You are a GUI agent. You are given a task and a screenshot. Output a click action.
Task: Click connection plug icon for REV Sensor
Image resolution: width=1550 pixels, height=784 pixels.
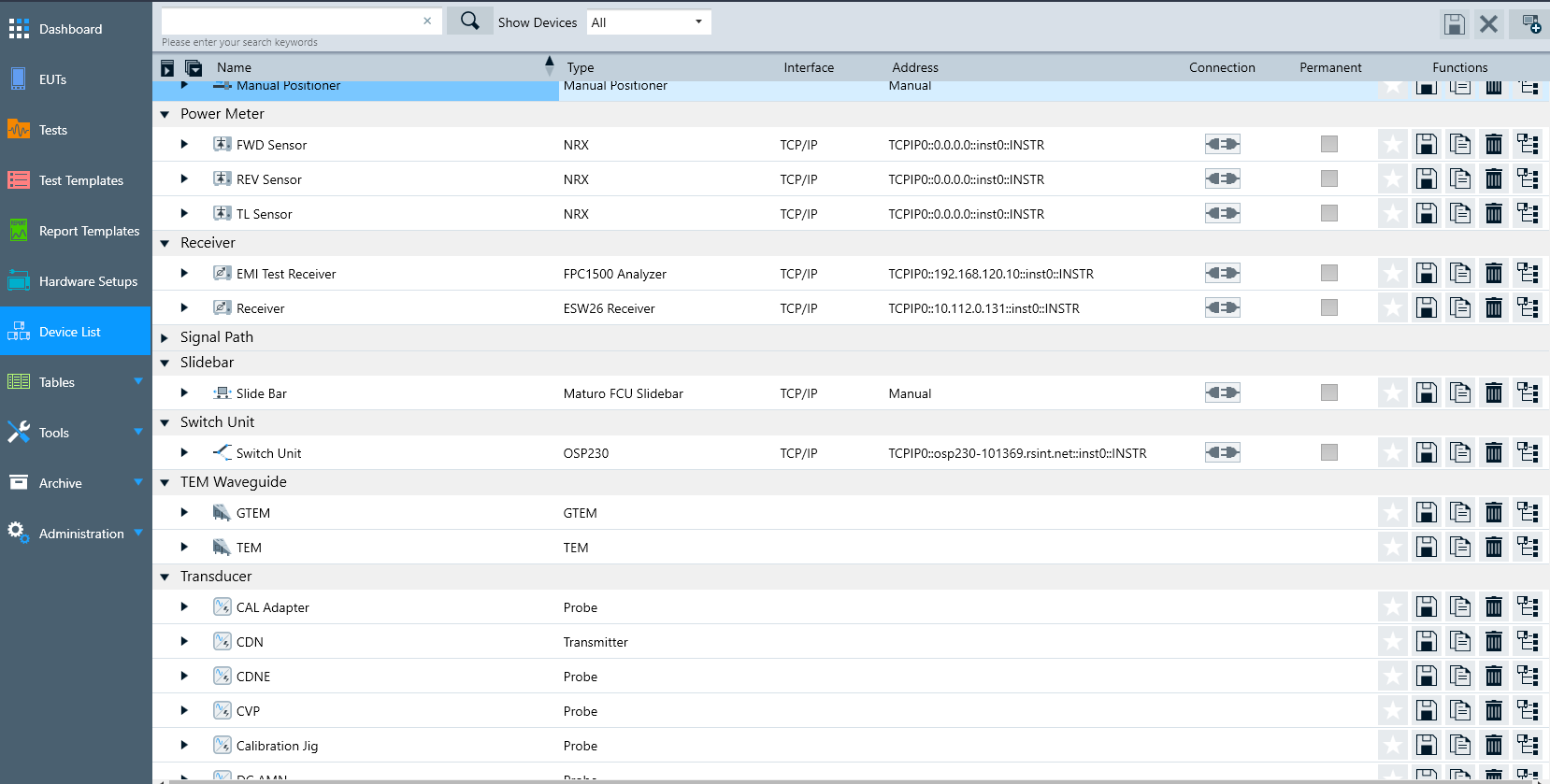point(1222,178)
